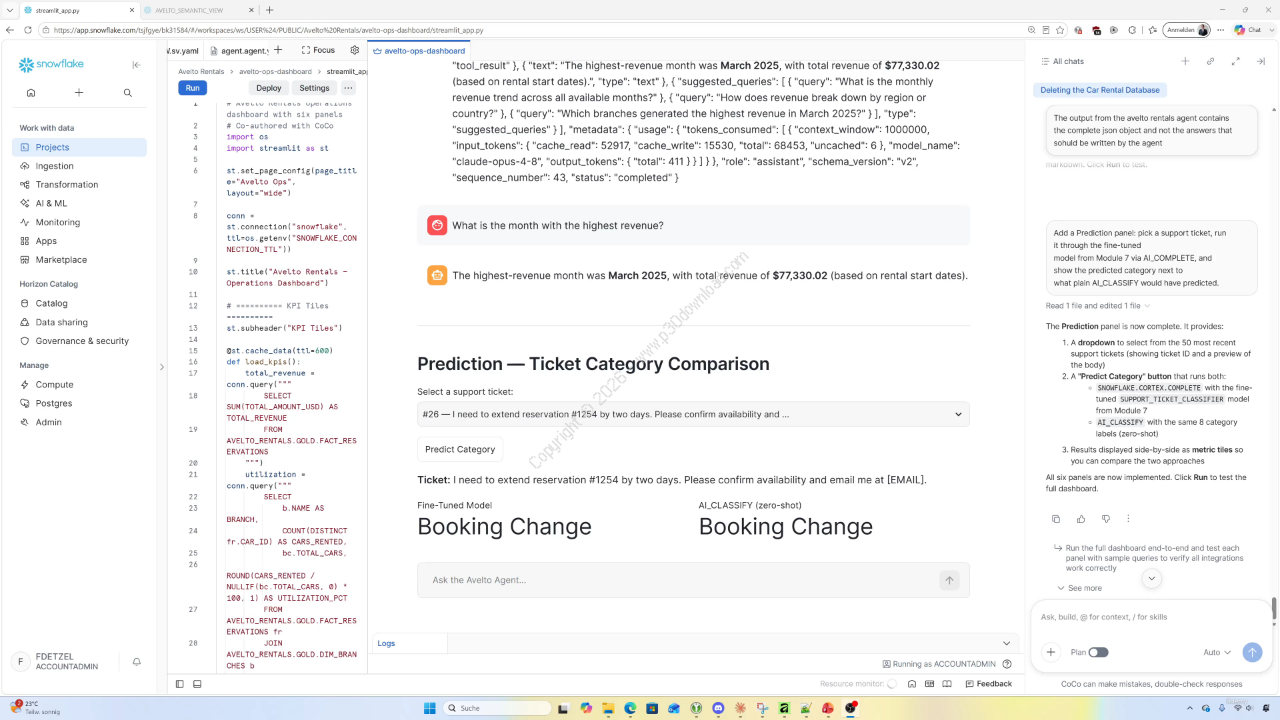
Task: Click the scroll-to-bottom chevron in chat
Action: click(x=1152, y=579)
